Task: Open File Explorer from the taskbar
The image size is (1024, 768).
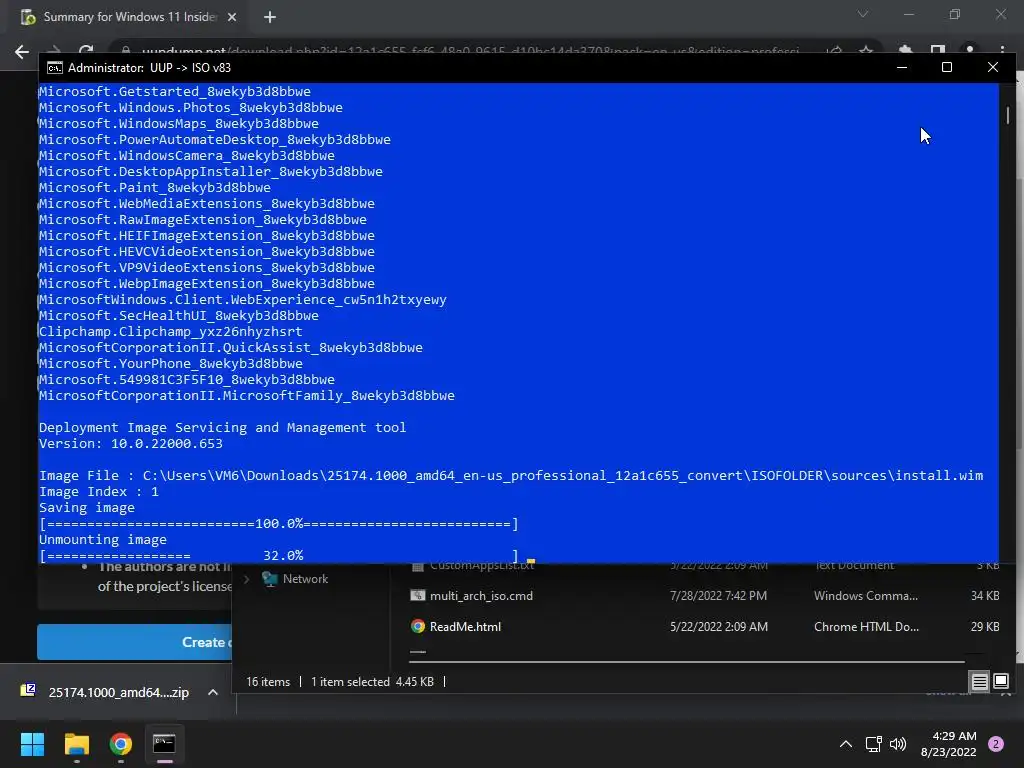Action: (76, 744)
